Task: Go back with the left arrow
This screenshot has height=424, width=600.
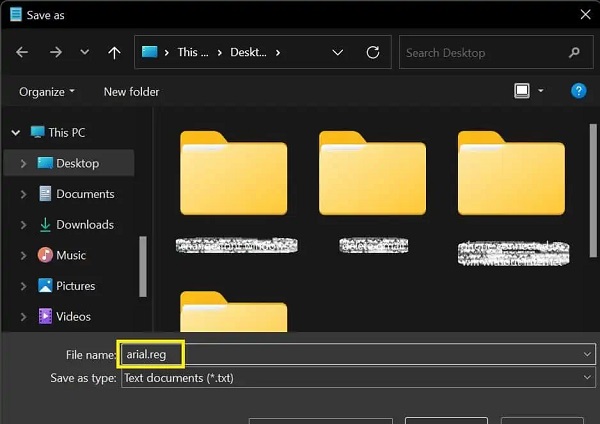Action: click(x=22, y=52)
